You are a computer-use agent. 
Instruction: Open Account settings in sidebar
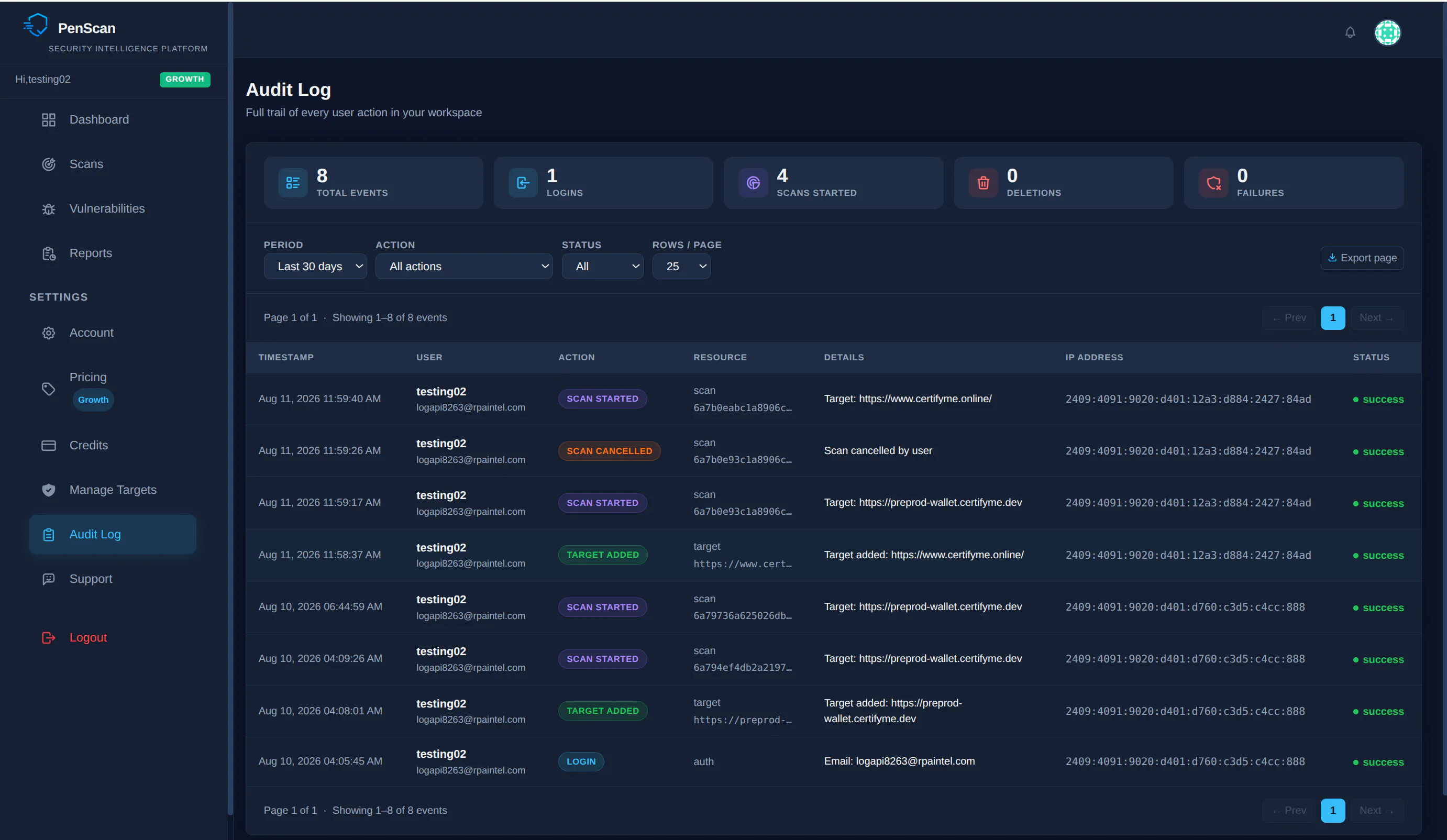click(113, 333)
